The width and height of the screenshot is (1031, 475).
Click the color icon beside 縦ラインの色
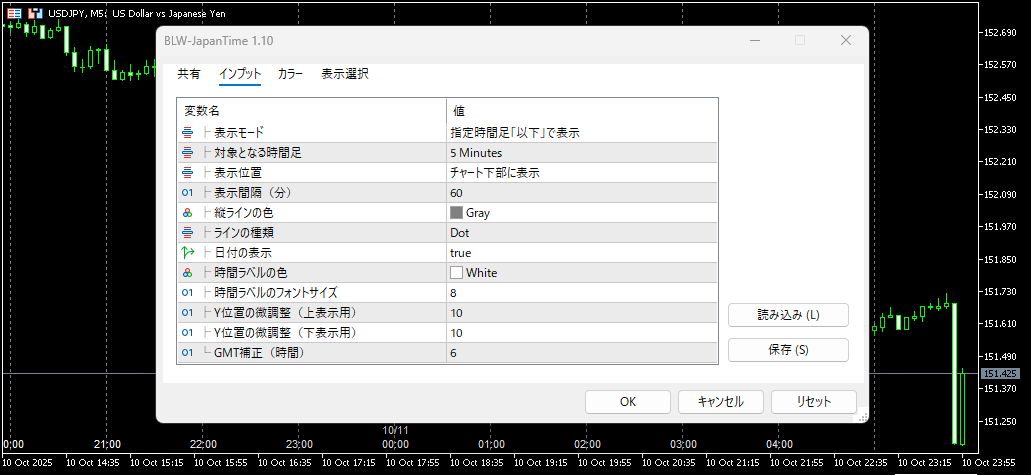(x=187, y=212)
